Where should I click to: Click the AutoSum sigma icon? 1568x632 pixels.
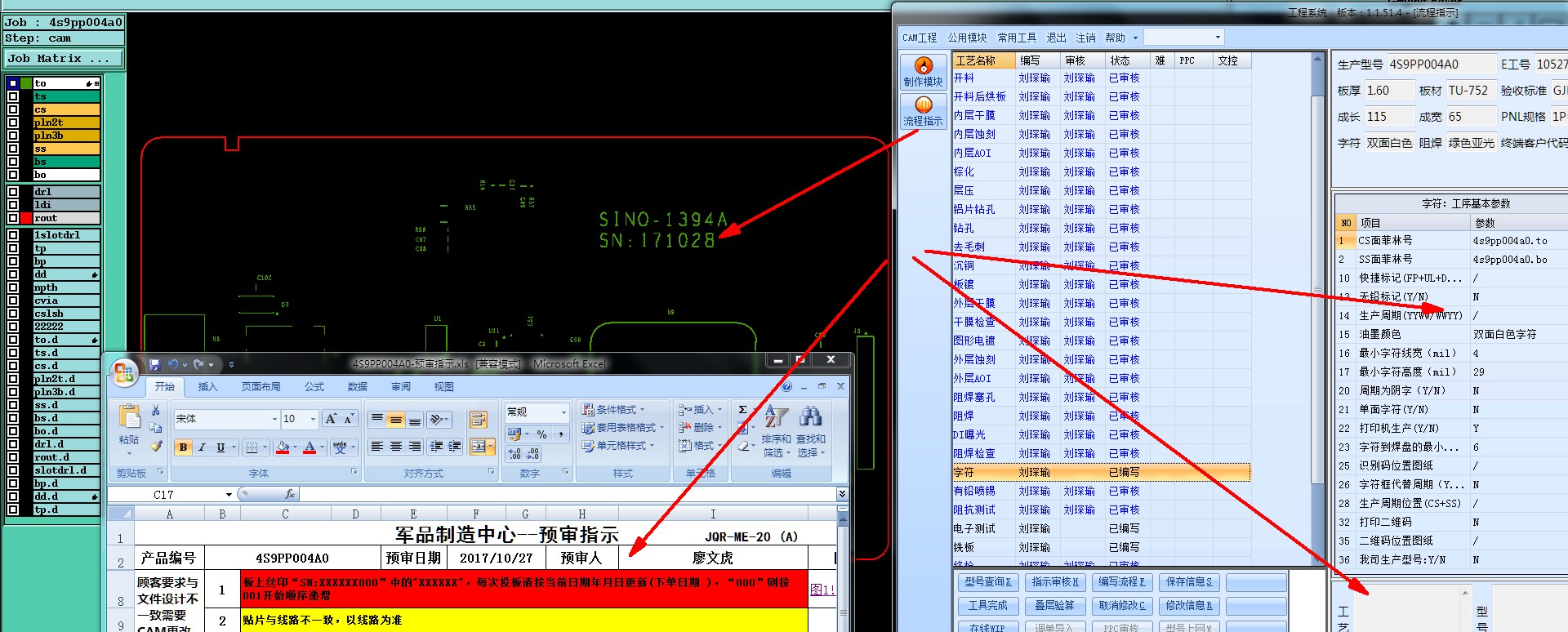[742, 410]
